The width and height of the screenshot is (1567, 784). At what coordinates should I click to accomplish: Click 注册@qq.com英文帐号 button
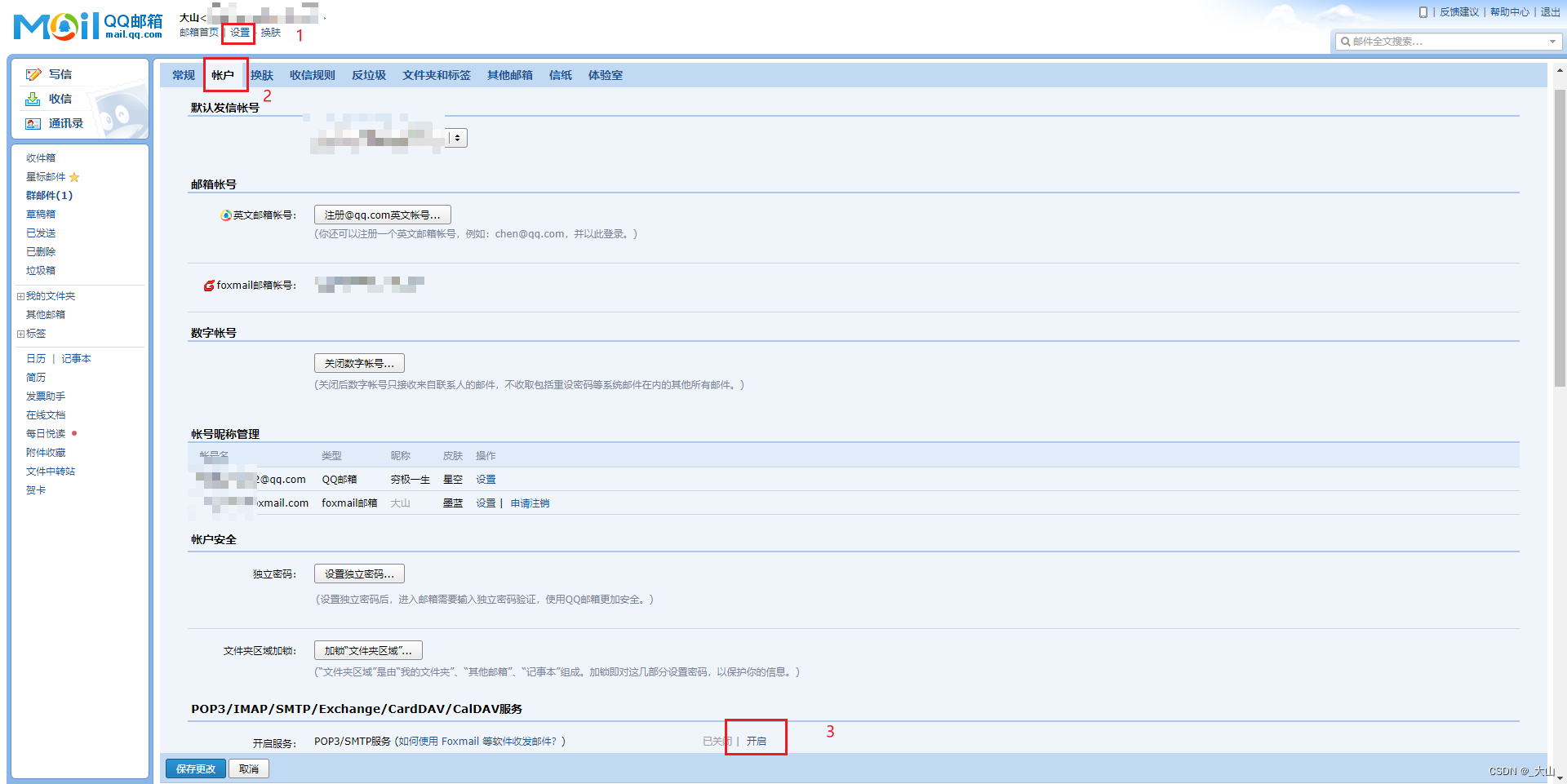(x=383, y=215)
